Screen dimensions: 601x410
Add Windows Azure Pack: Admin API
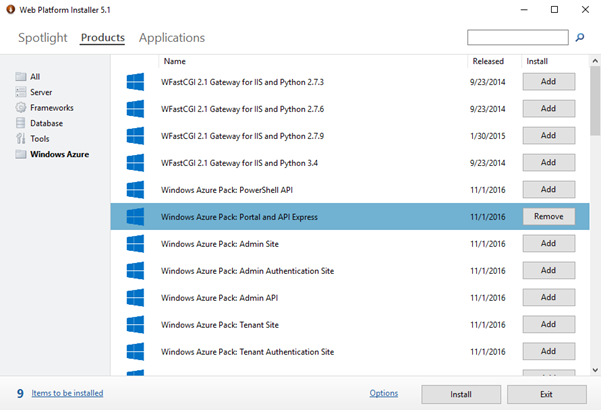[x=548, y=297]
